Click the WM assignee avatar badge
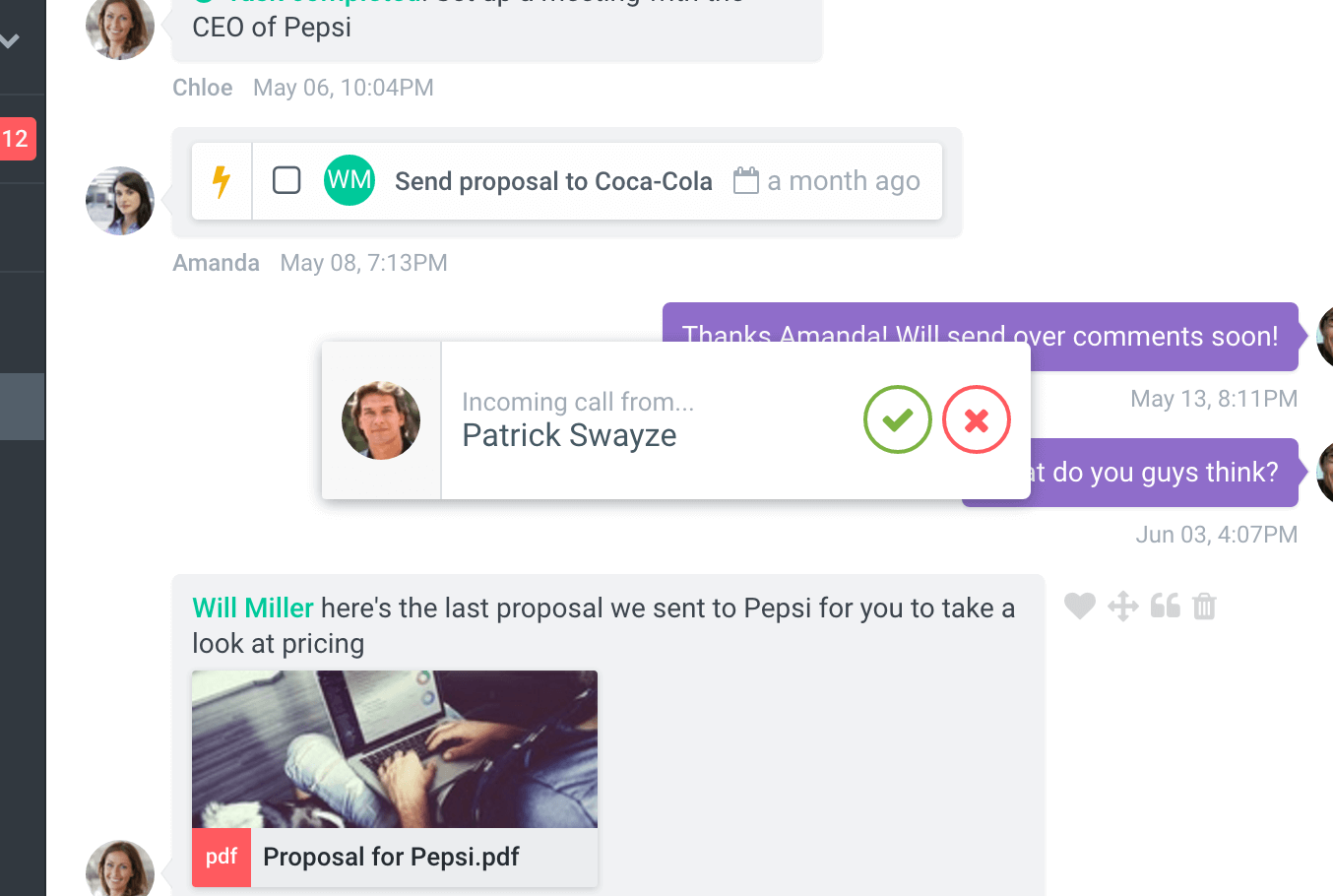Viewport: 1333px width, 896px height. pos(349,181)
